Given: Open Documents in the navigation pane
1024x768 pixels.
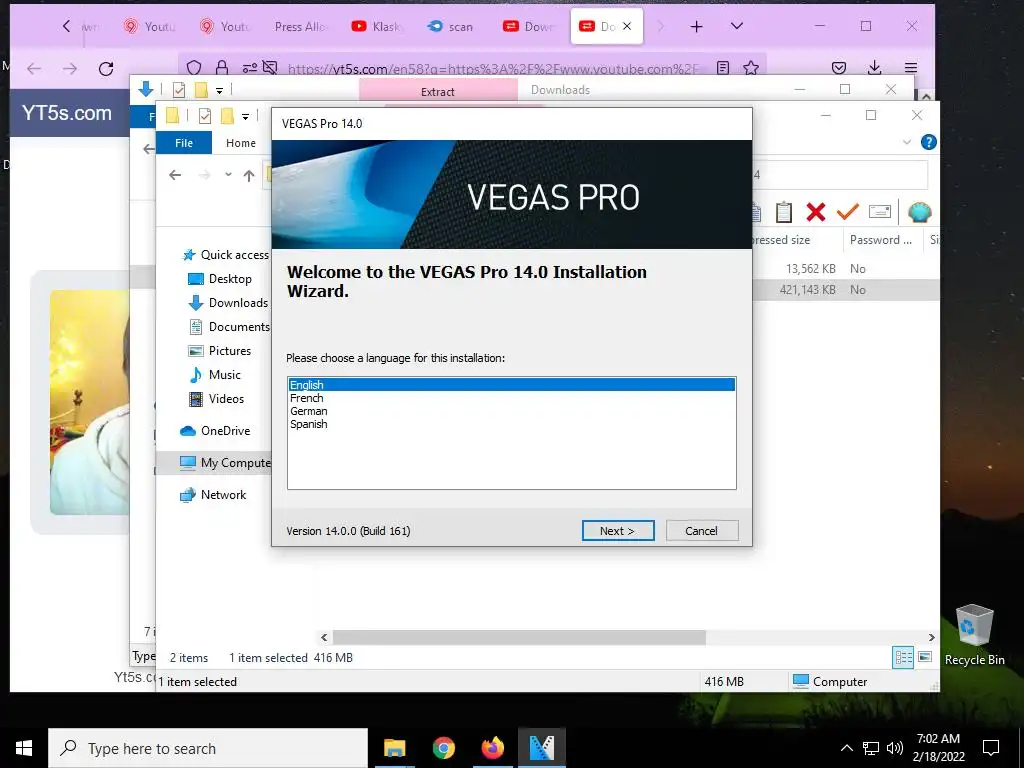Looking at the screenshot, I should click(x=229, y=327).
